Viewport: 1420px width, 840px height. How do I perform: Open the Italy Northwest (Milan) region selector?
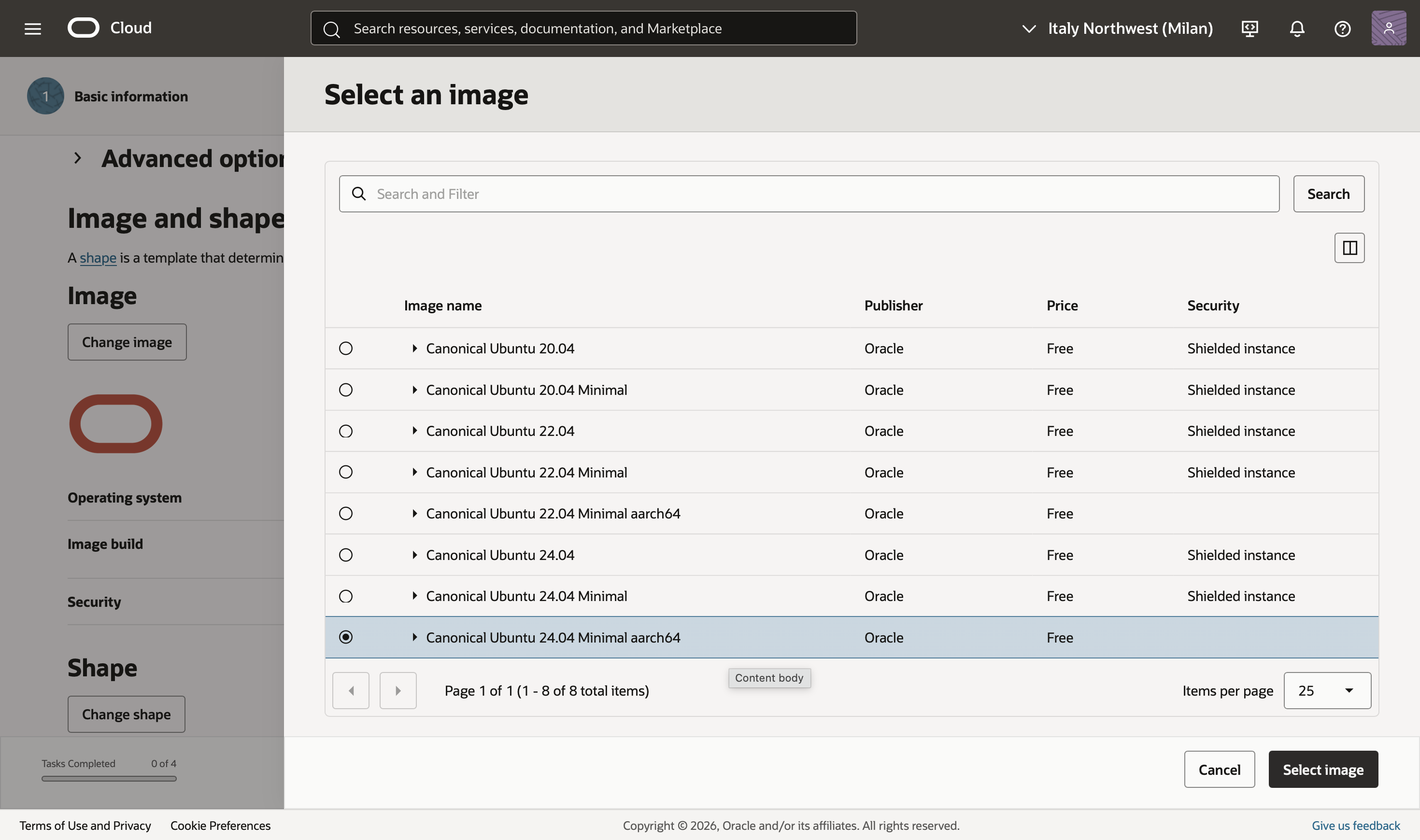(x=1118, y=28)
